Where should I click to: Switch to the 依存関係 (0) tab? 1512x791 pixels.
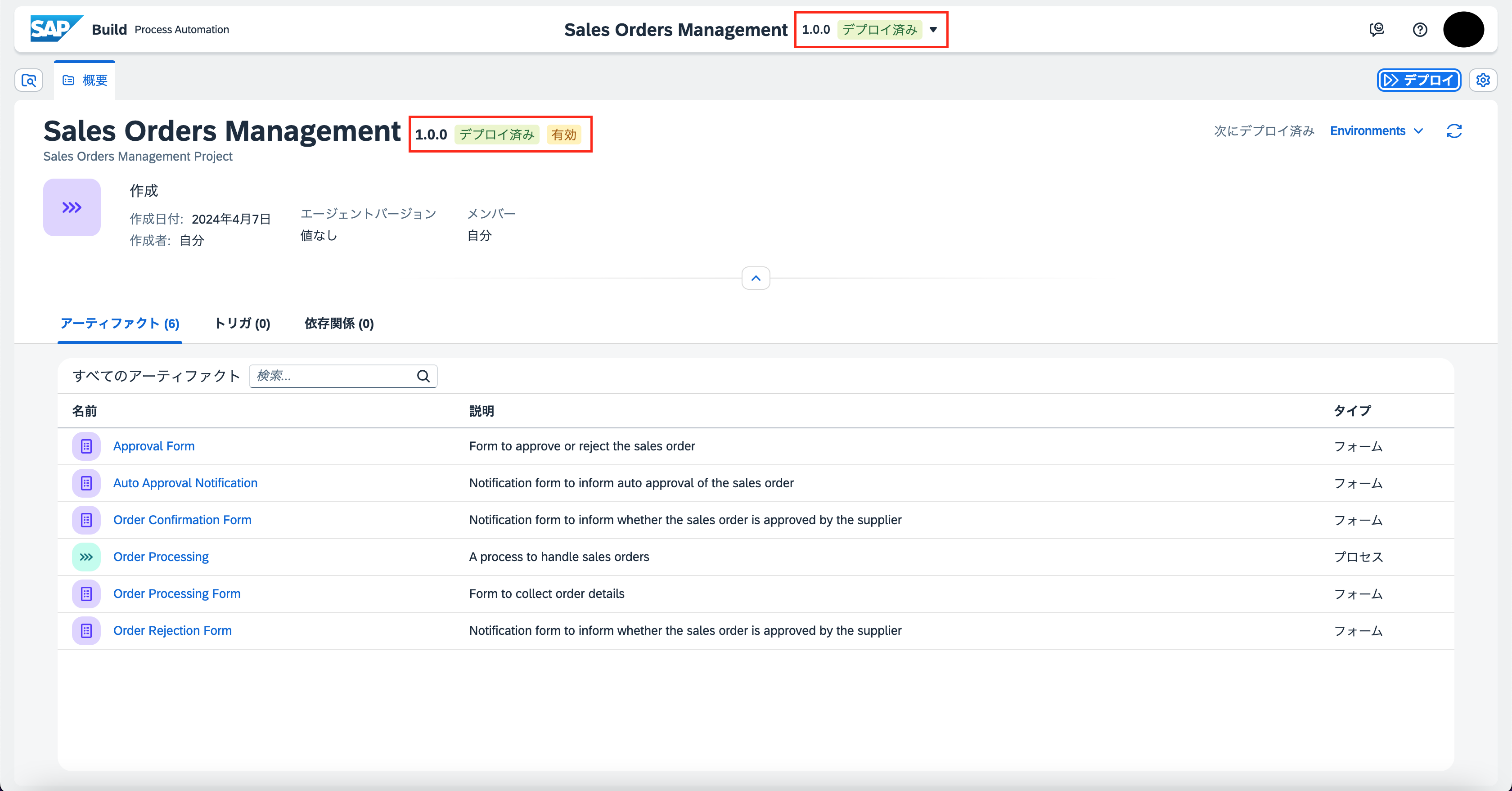pos(339,324)
